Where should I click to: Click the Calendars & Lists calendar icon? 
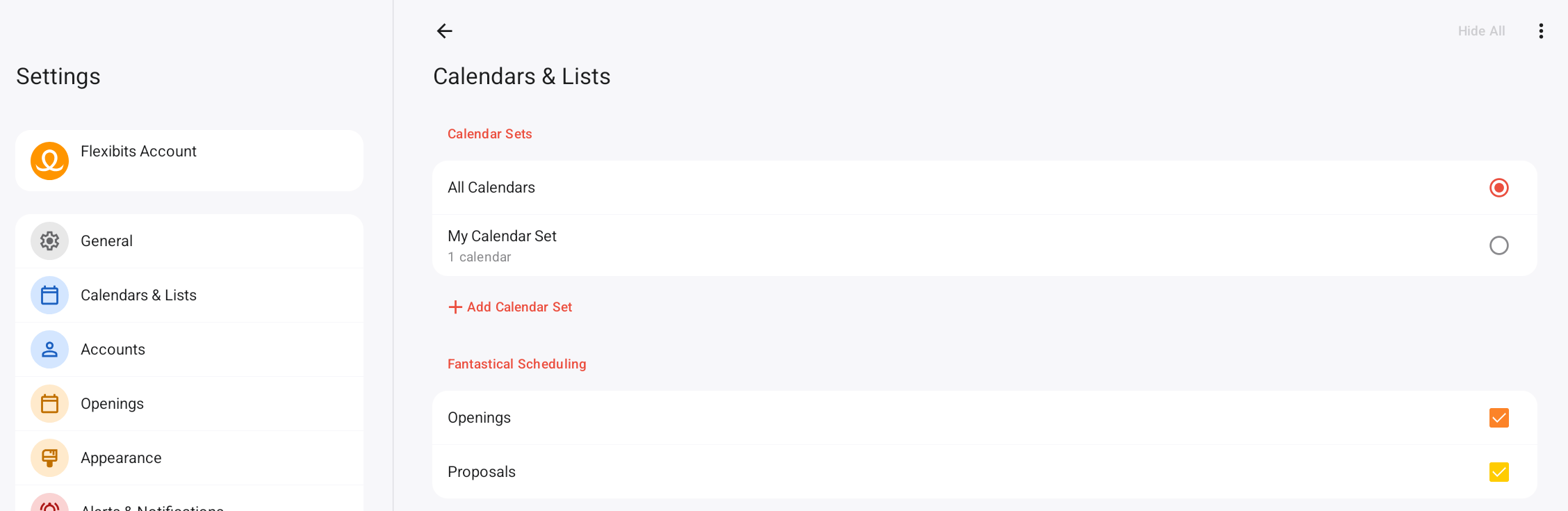[x=49, y=295]
